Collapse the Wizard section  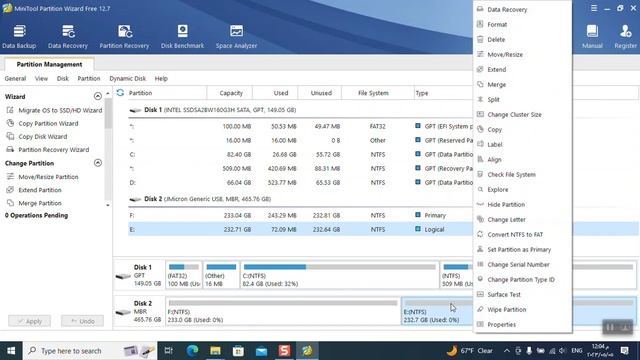(98, 96)
